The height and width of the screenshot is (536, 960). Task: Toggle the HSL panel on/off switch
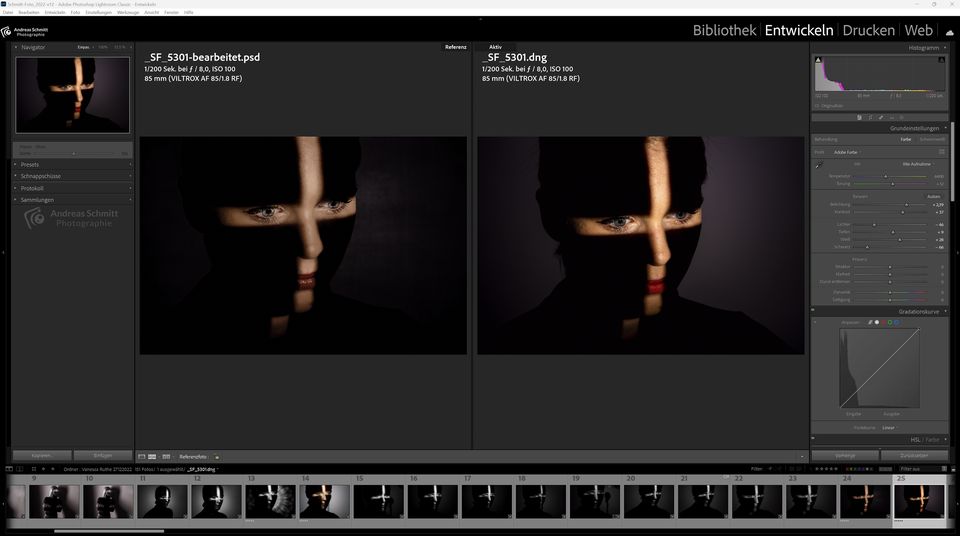tap(813, 437)
